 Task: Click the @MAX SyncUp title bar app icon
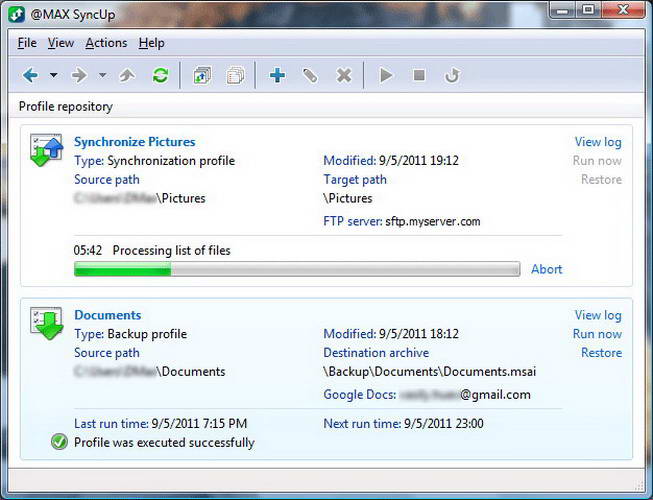pos(17,14)
